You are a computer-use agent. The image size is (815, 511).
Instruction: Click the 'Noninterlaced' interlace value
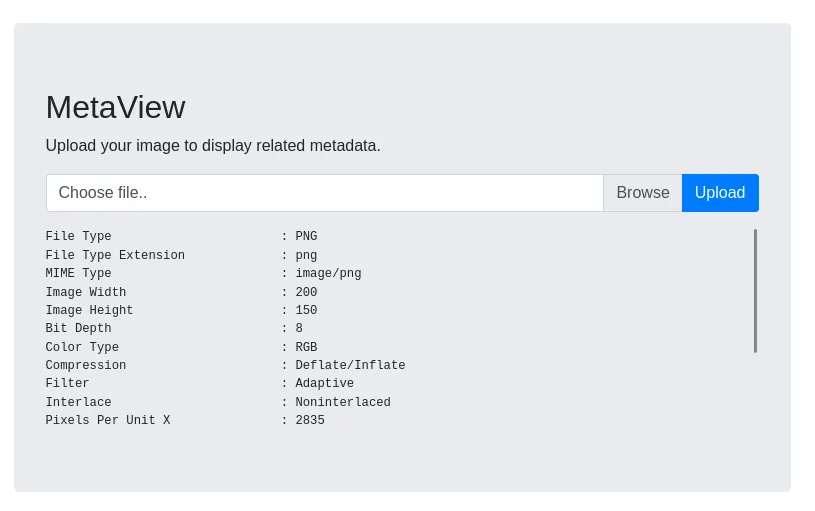[343, 403]
